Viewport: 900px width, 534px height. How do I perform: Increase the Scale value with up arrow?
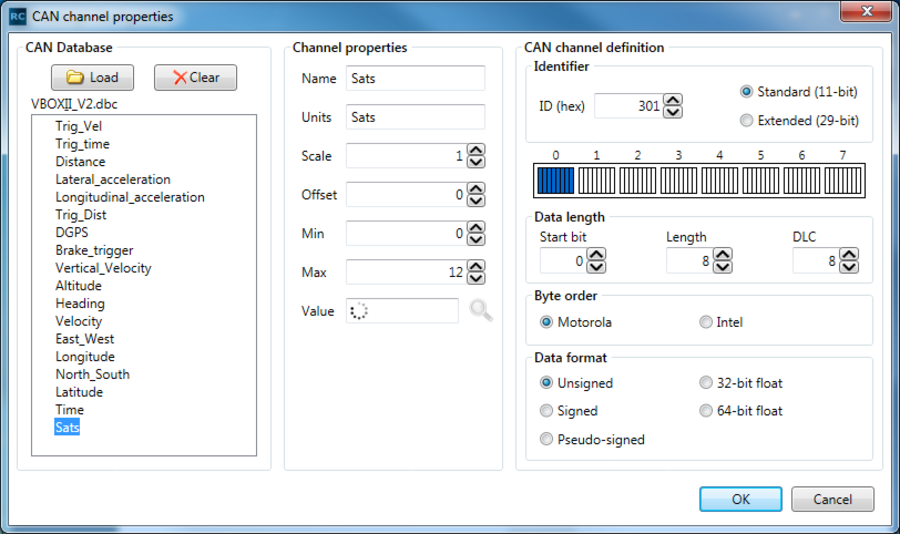pyautogui.click(x=476, y=150)
